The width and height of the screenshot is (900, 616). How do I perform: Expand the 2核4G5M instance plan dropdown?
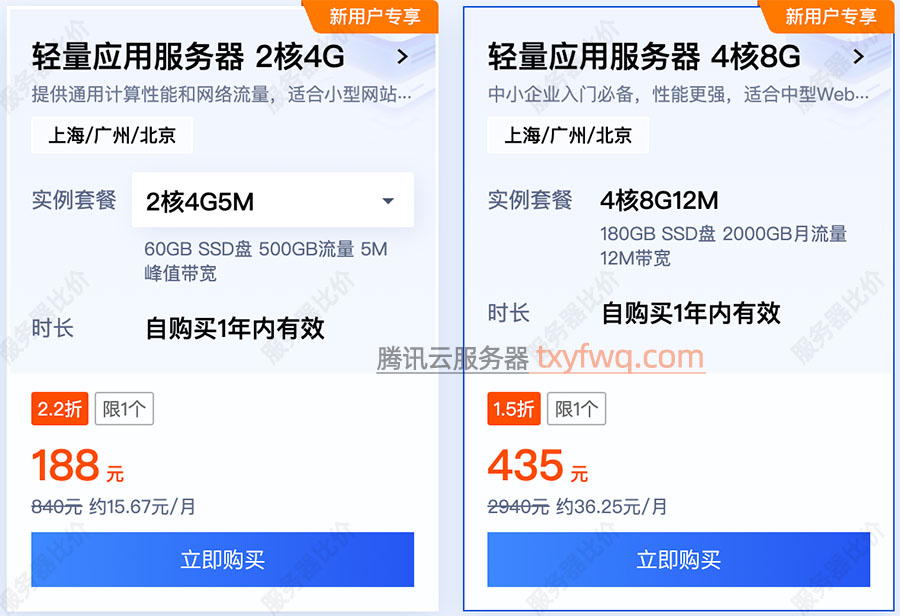pyautogui.click(x=273, y=200)
